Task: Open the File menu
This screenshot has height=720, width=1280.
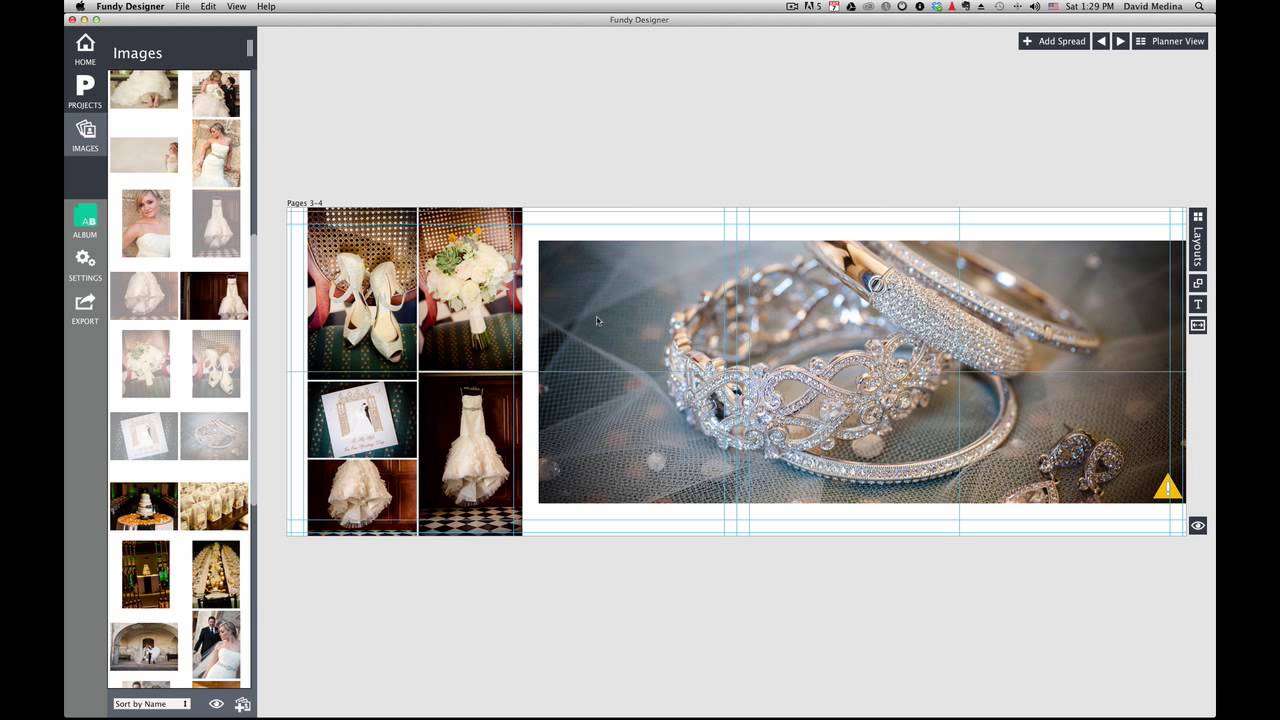Action: point(182,6)
